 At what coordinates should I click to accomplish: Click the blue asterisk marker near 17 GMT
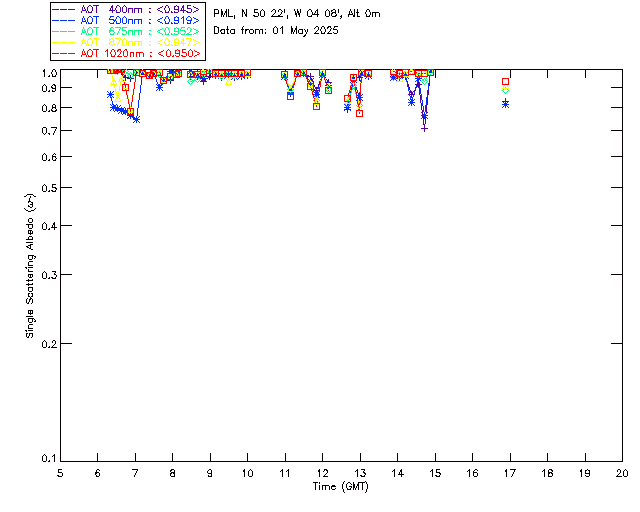(506, 104)
